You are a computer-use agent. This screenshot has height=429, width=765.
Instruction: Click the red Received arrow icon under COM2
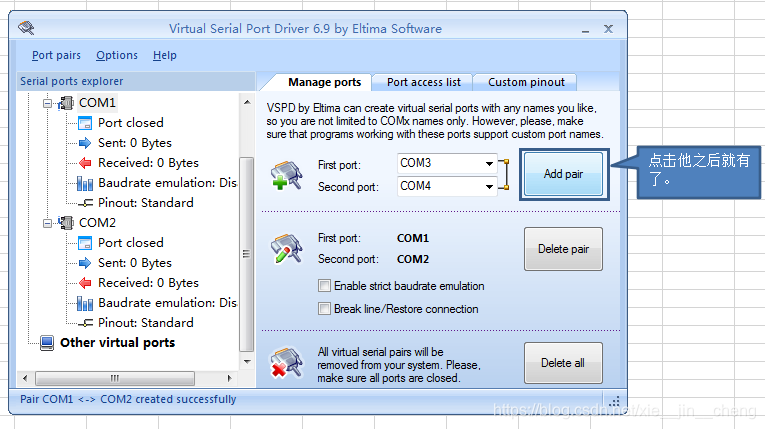(x=85, y=283)
